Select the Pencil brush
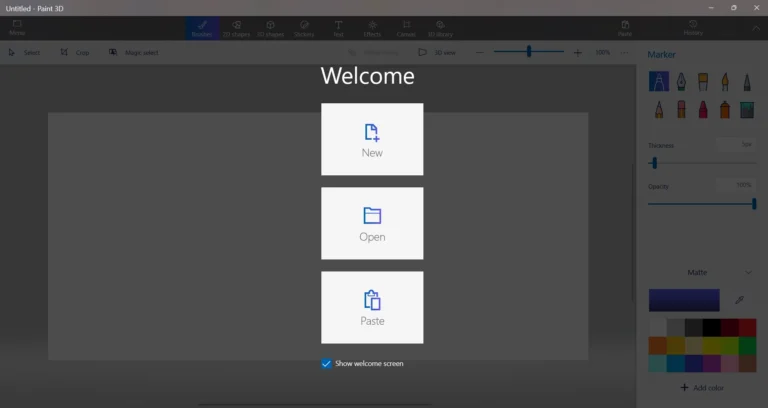The height and width of the screenshot is (408, 768). tap(659, 109)
